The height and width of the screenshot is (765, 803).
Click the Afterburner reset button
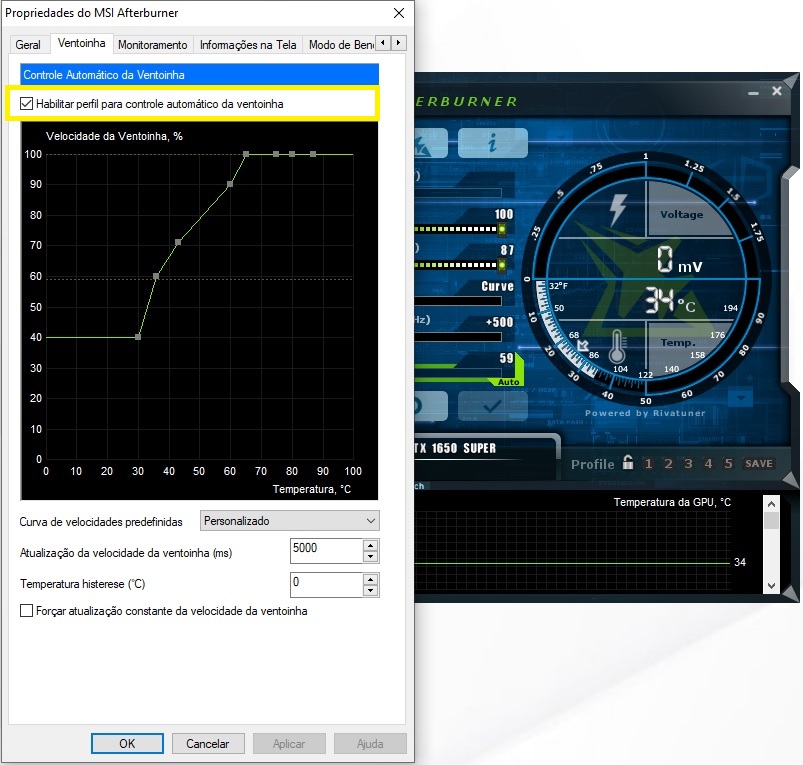430,406
